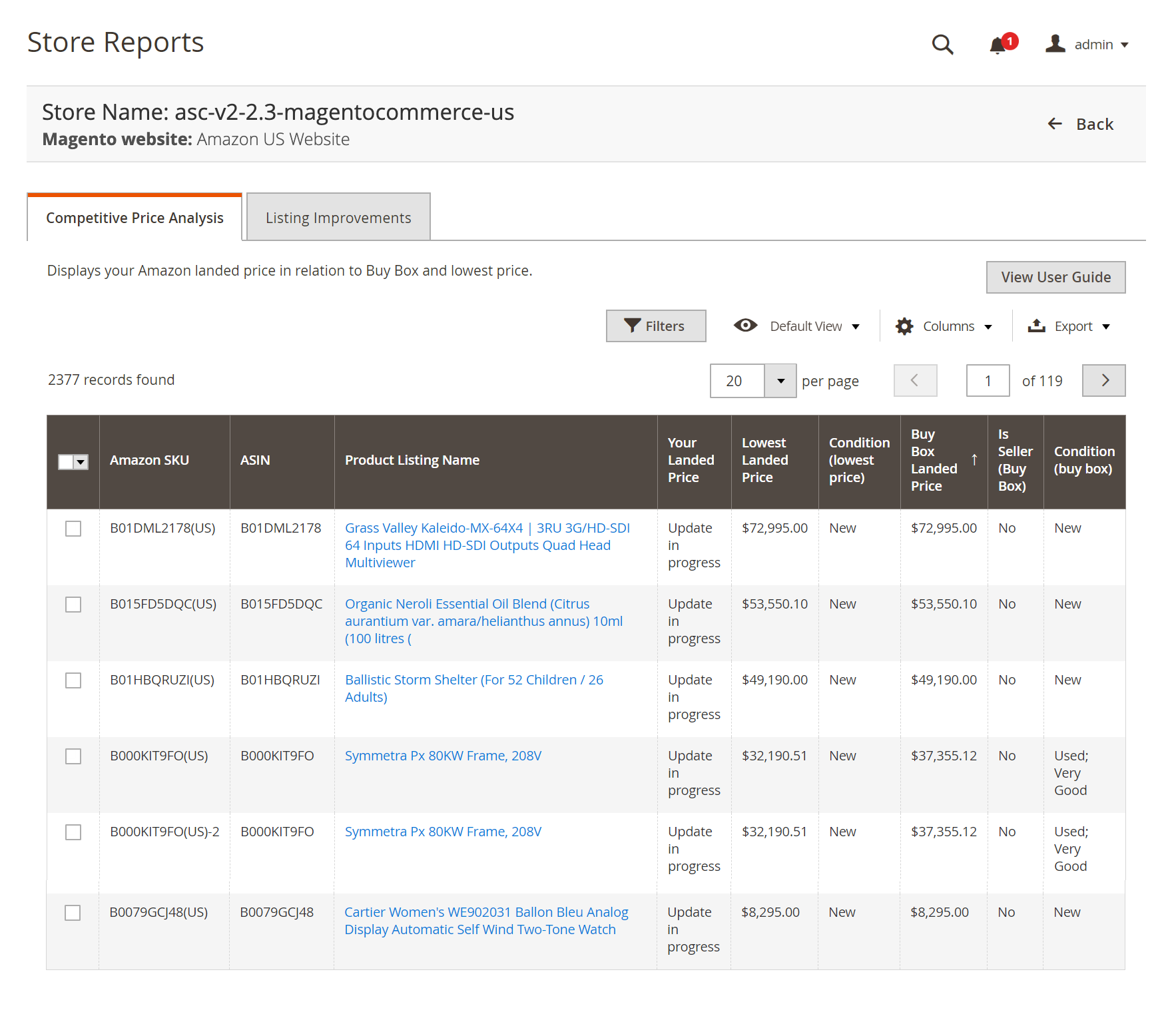Check the row for B01HBQRUZI(US)
This screenshot has height=1036, width=1172.
[73, 680]
